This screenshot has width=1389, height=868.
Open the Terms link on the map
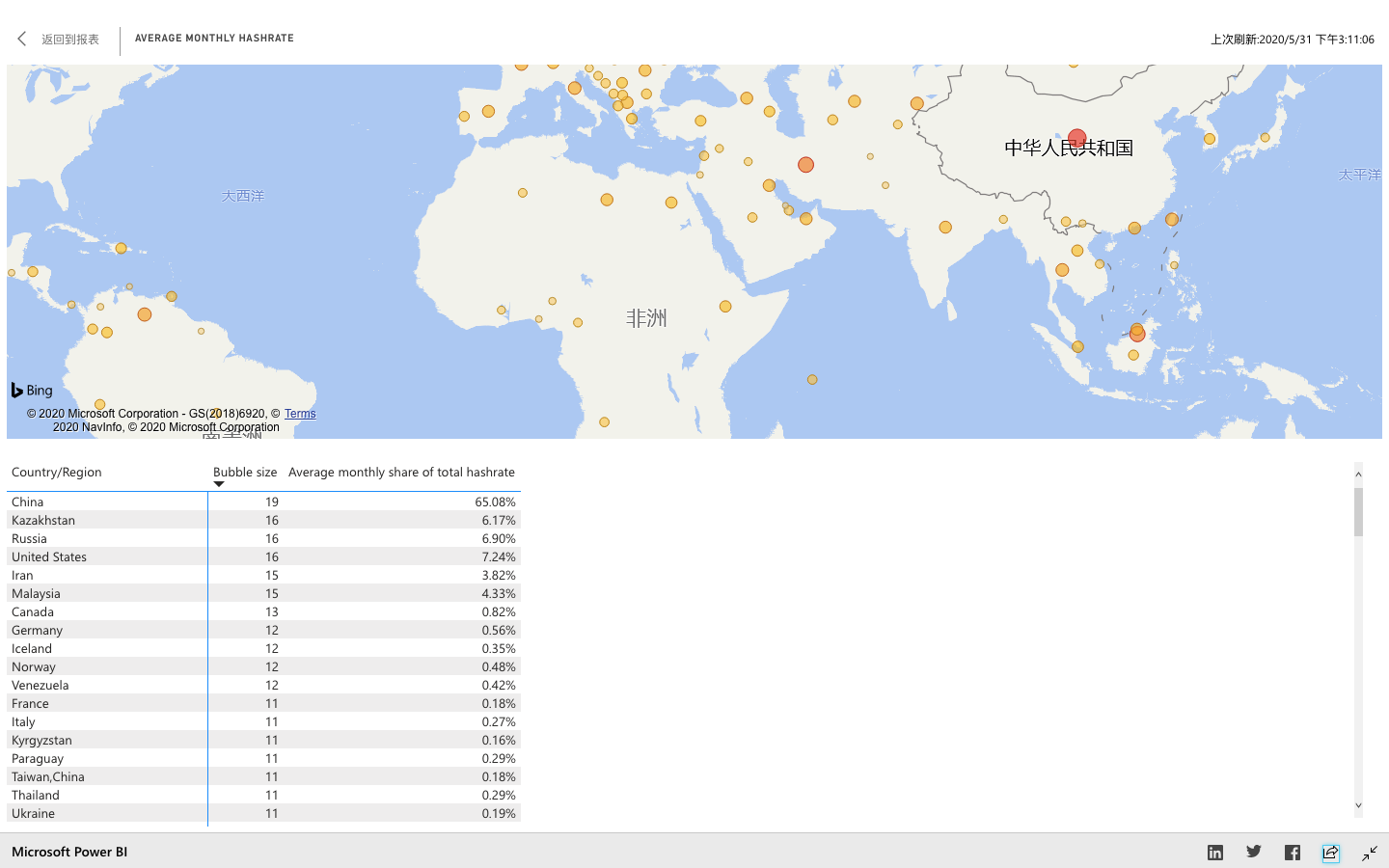click(x=300, y=414)
